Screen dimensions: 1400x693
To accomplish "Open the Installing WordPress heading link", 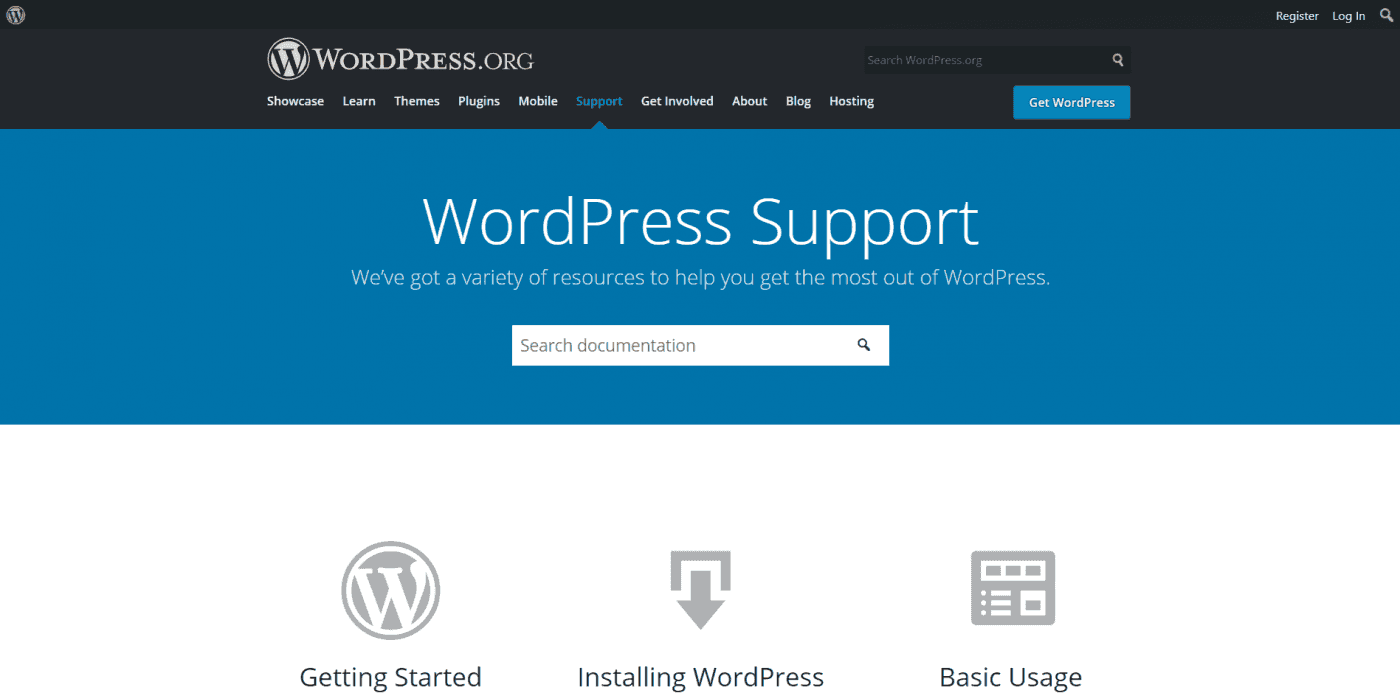I will tap(701, 677).
